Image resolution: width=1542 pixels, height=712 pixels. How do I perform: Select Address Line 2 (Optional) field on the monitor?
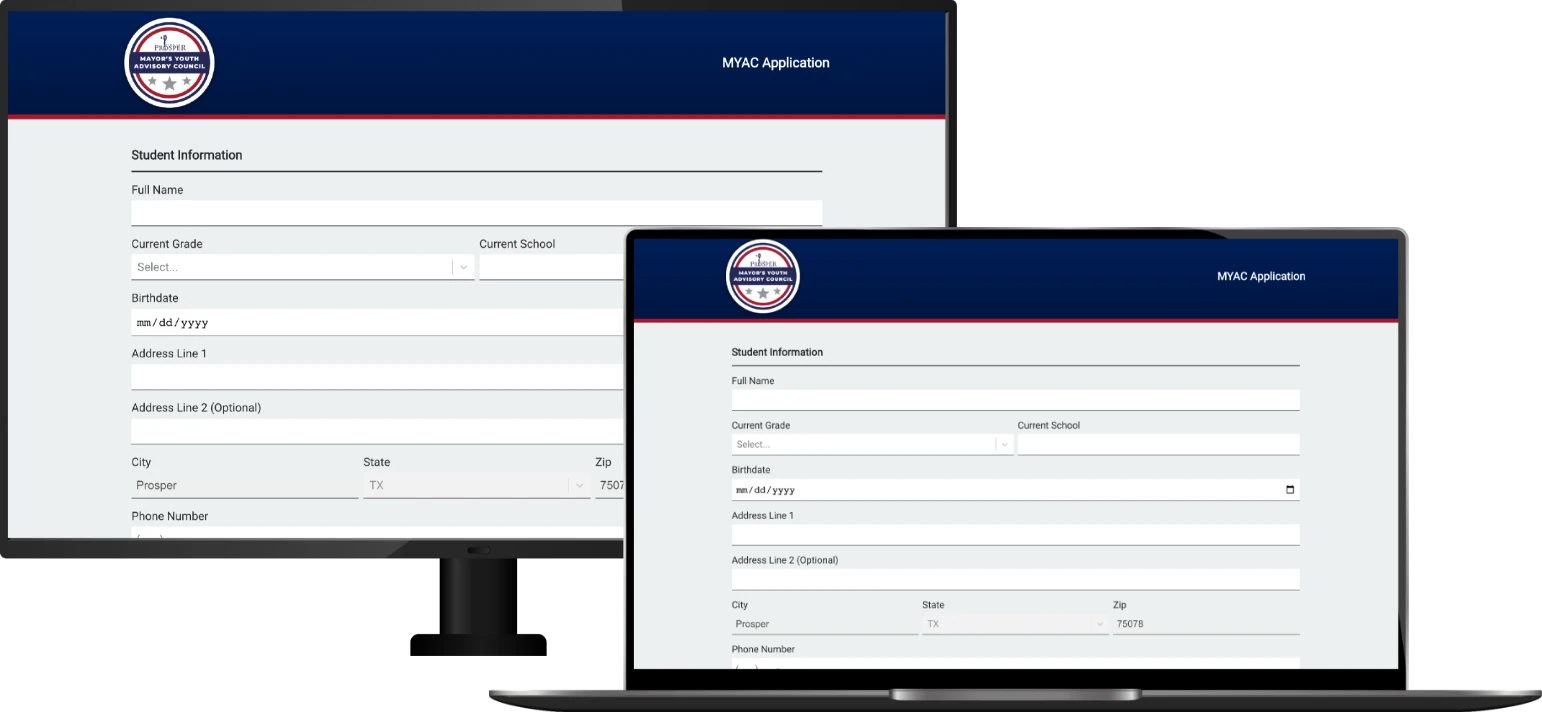coord(375,431)
